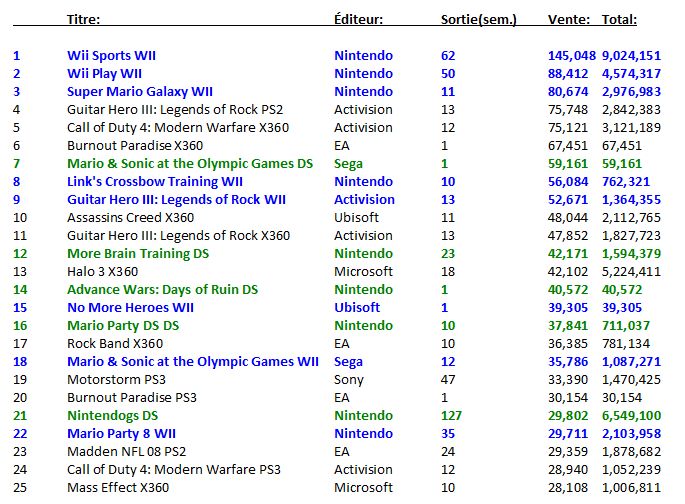Click total sales value 4,574,317
Image resolution: width=685 pixels, height=504 pixels.
tap(631, 74)
